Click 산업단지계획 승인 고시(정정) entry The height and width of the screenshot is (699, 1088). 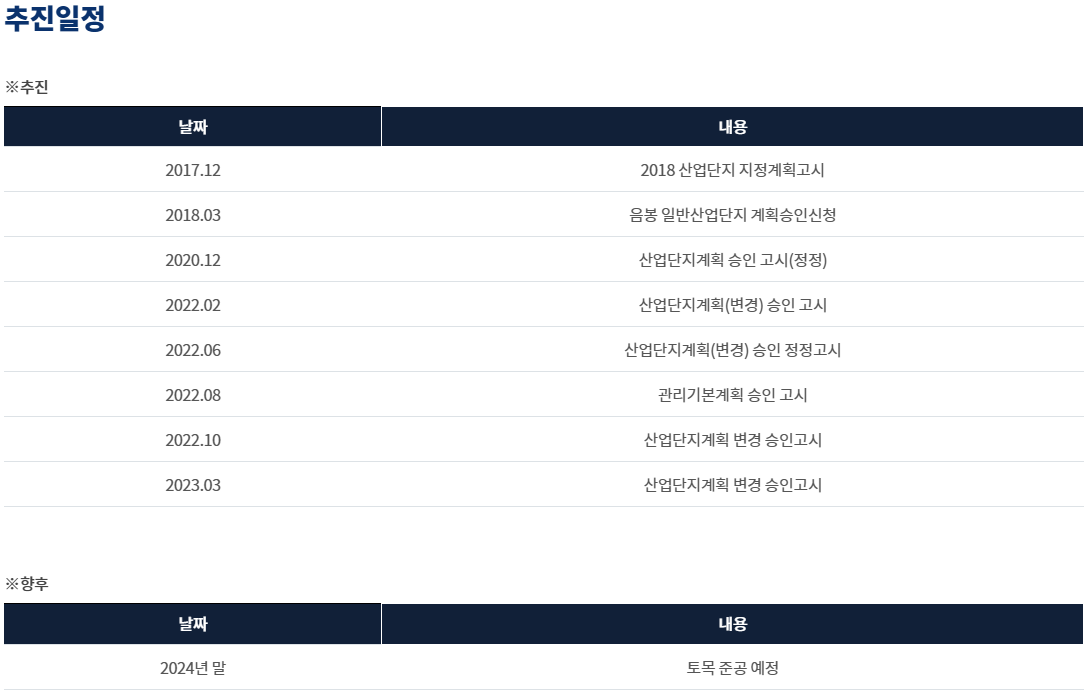point(732,260)
